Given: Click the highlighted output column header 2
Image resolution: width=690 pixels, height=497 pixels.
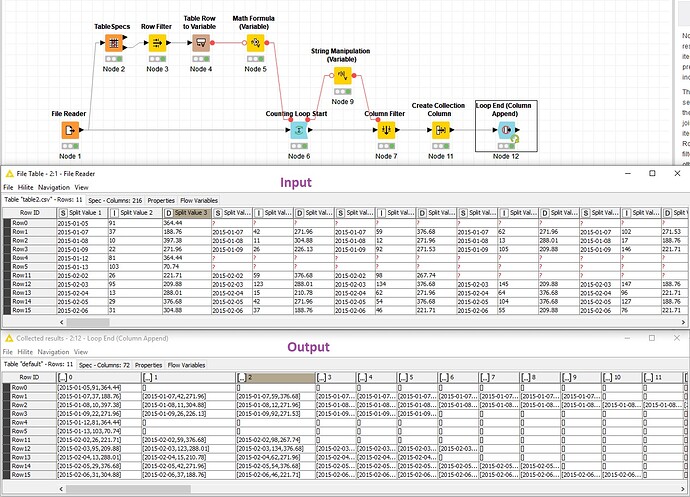Looking at the screenshot, I should (275, 377).
